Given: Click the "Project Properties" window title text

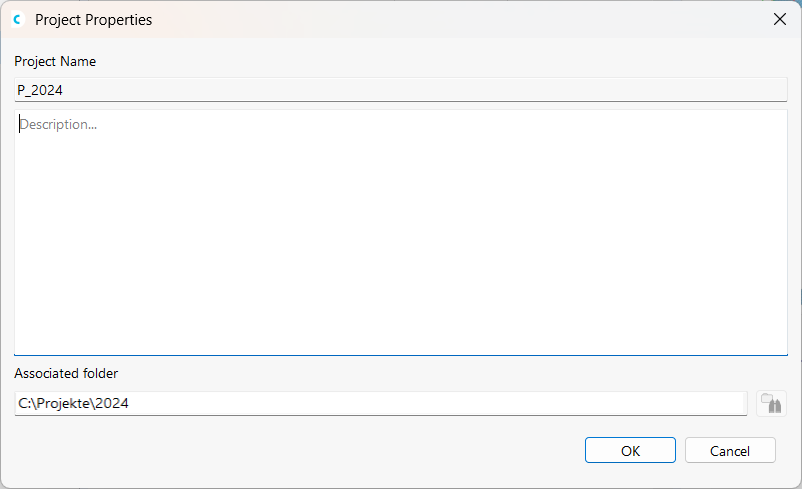Looking at the screenshot, I should coord(93,19).
